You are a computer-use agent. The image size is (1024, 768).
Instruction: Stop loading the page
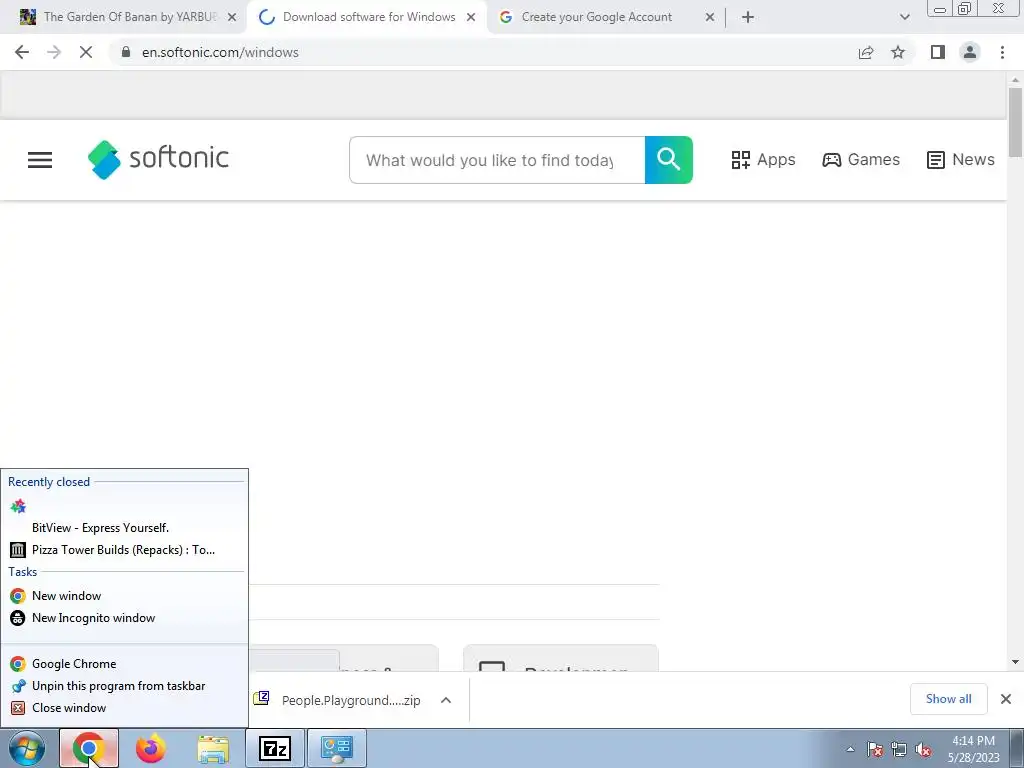[x=86, y=52]
